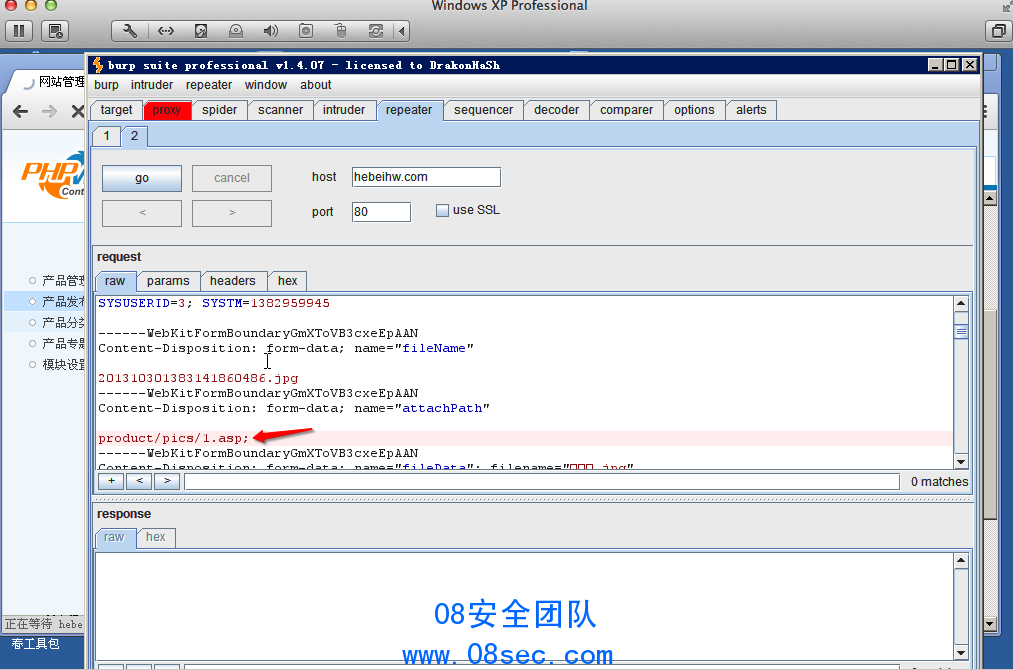Switch to the sequencer tab
The image size is (1013, 670).
(x=483, y=110)
